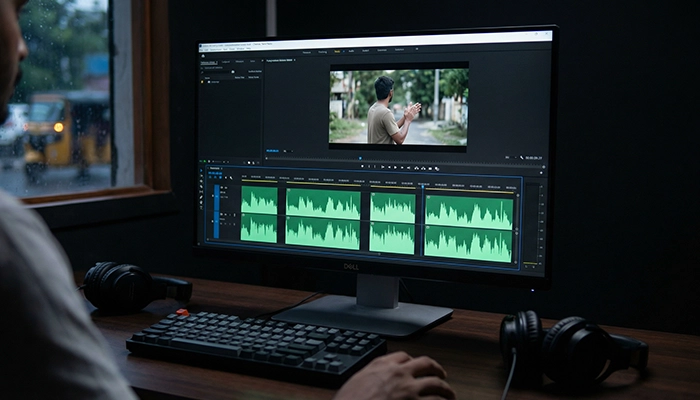The image size is (700, 400).
Task: Switch to the Audio workspace tab
Action: (352, 51)
